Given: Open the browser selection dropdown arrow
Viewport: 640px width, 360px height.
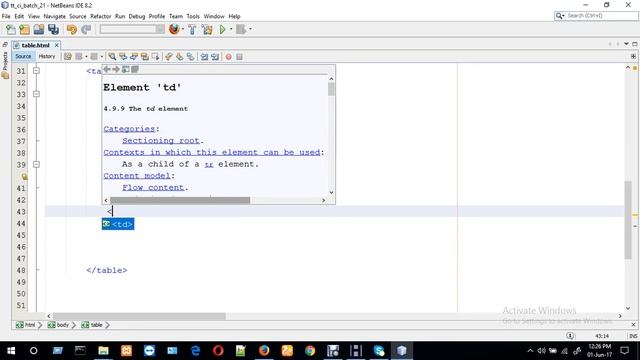Looking at the screenshot, I should click(182, 29).
